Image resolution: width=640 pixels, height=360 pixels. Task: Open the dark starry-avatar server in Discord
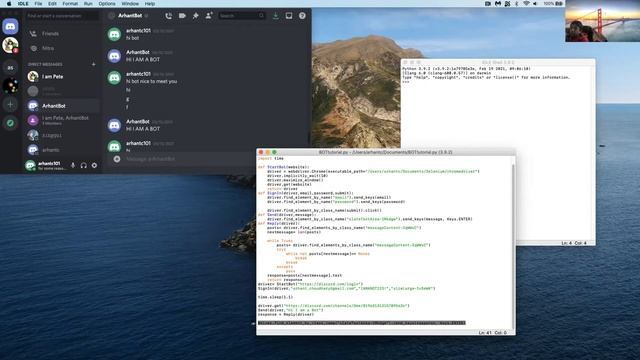pos(10,86)
